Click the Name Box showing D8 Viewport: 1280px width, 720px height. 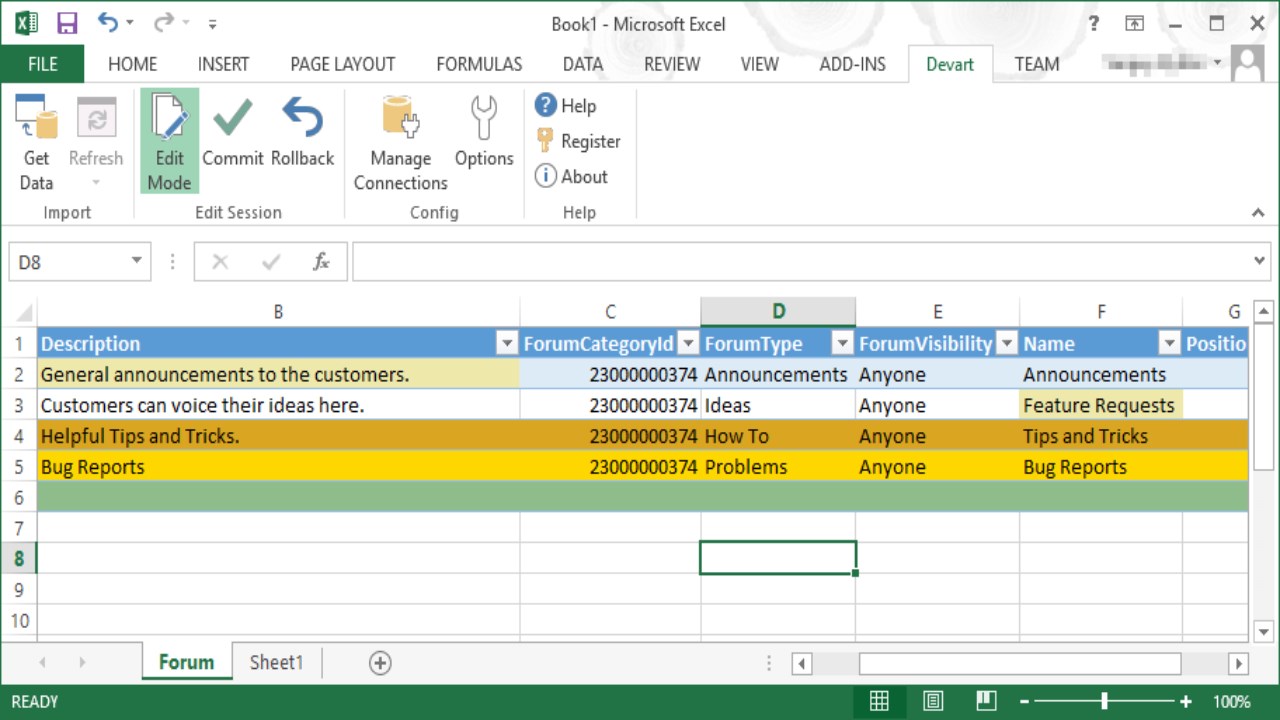tap(68, 262)
